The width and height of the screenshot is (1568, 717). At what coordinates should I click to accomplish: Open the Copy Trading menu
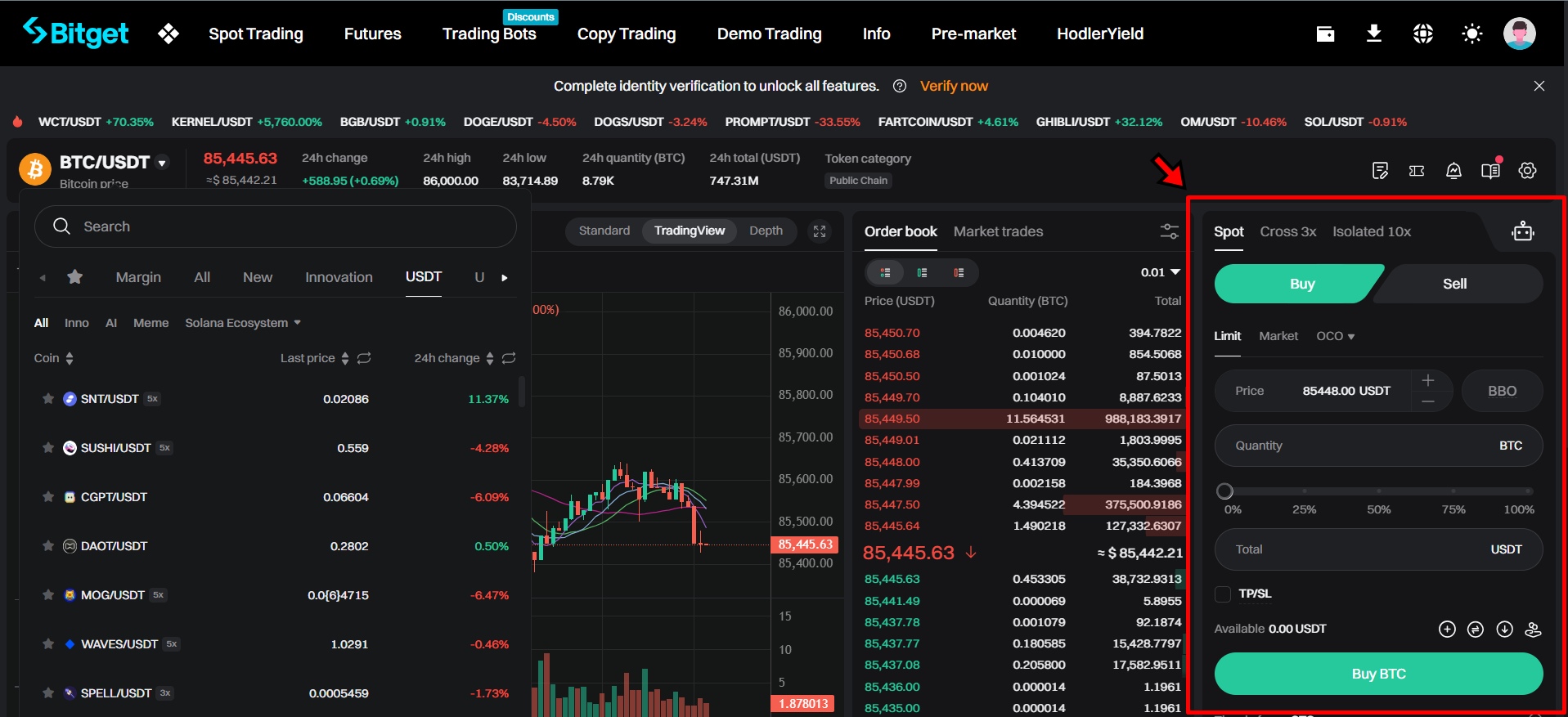(x=627, y=34)
